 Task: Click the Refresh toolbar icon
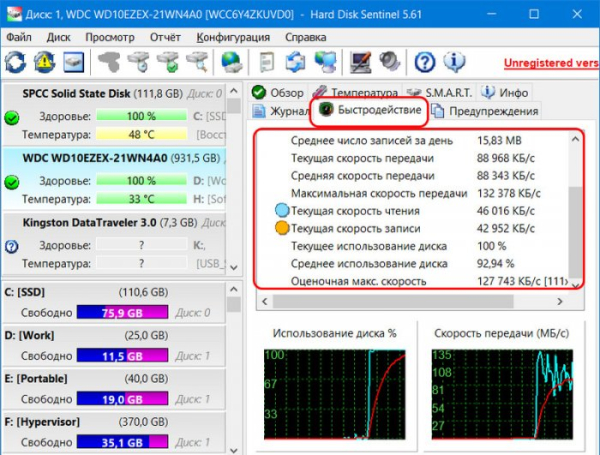click(16, 63)
